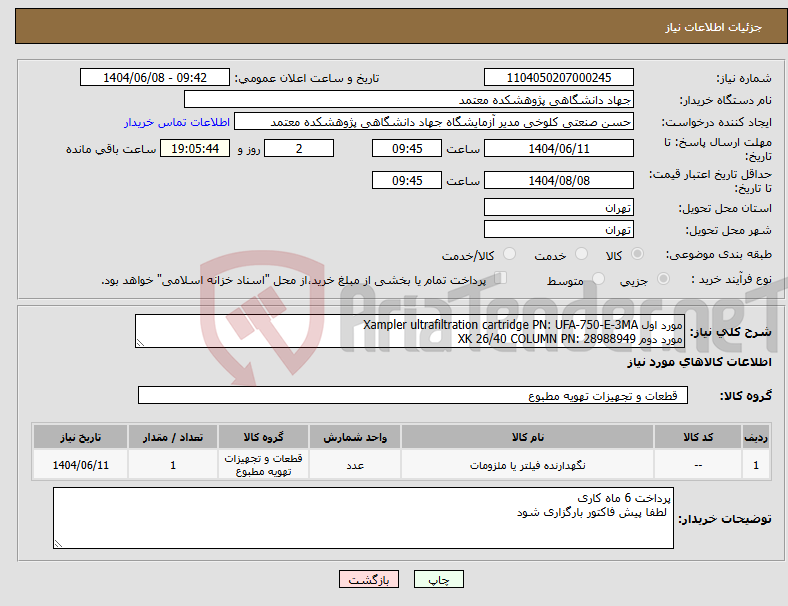The image size is (788, 606).
Task: Click the need date cell 1404/06/11 in table
Action: pos(80,465)
